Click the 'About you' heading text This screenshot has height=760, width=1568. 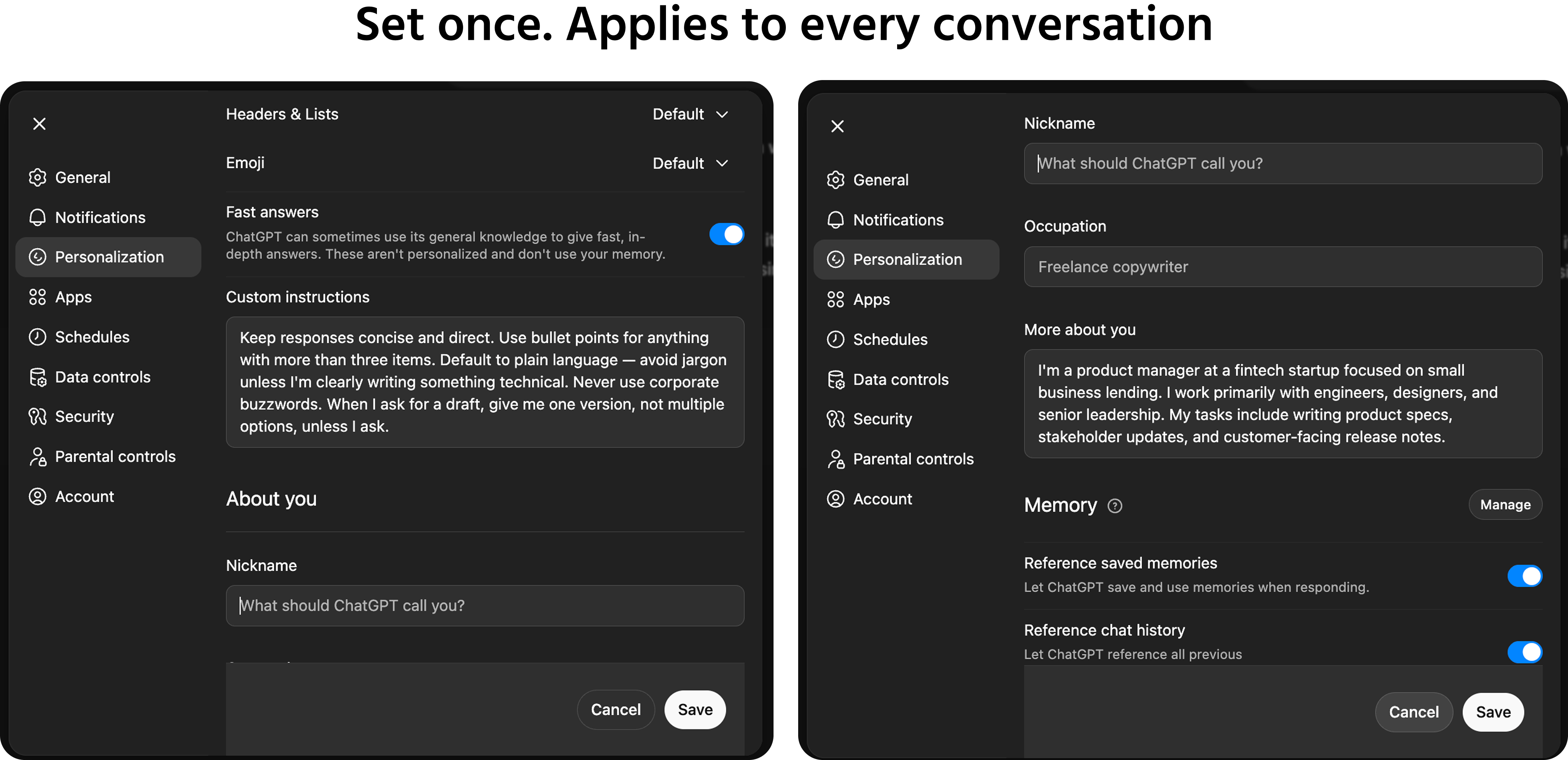271,500
